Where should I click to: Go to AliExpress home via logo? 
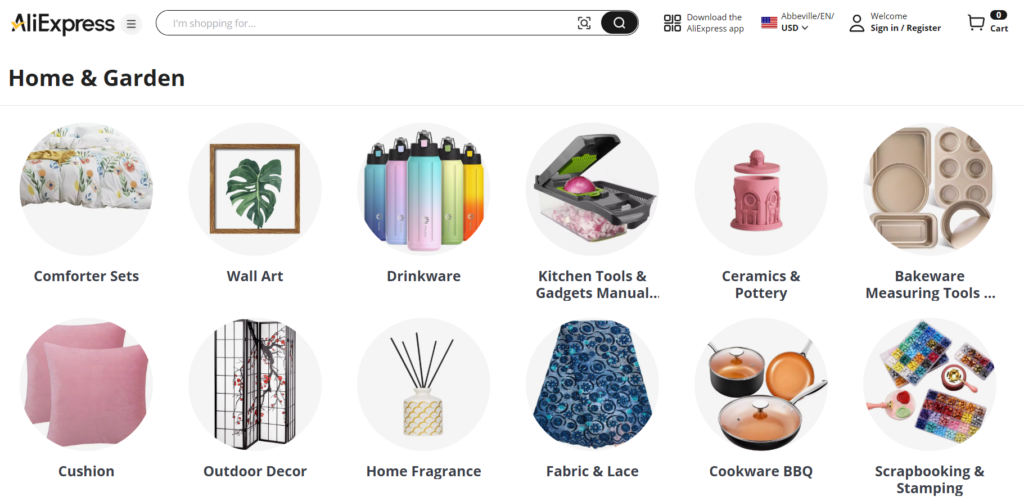pos(63,24)
